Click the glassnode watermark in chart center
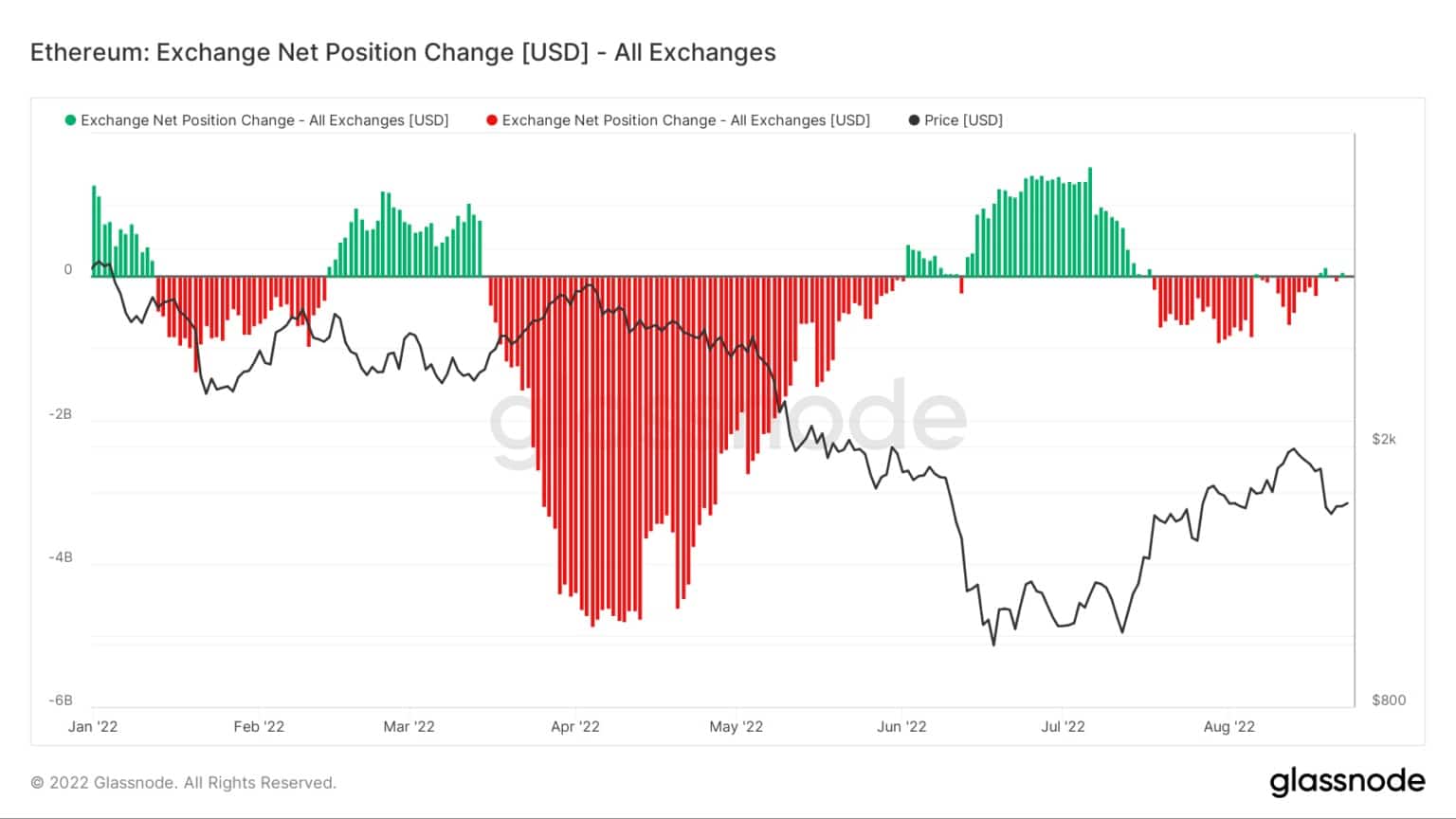Image resolution: width=1456 pixels, height=819 pixels. [728, 422]
